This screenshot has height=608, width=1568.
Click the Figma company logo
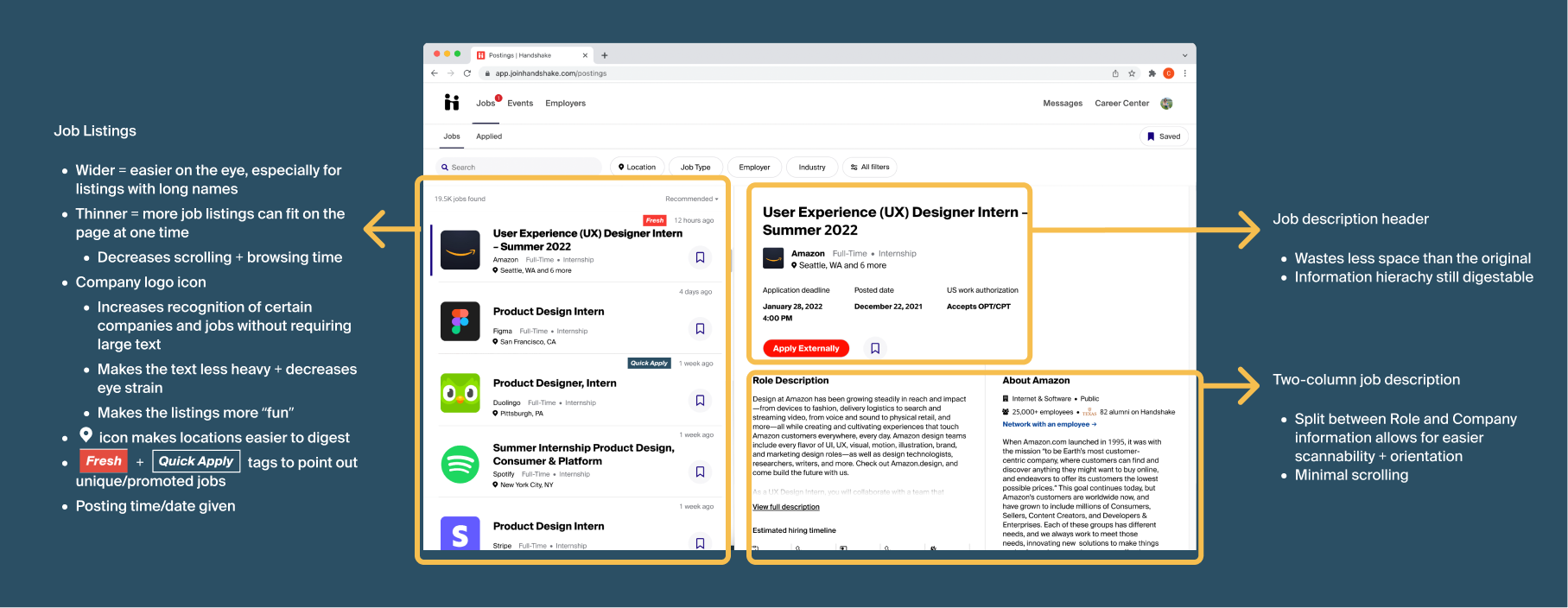[x=460, y=321]
